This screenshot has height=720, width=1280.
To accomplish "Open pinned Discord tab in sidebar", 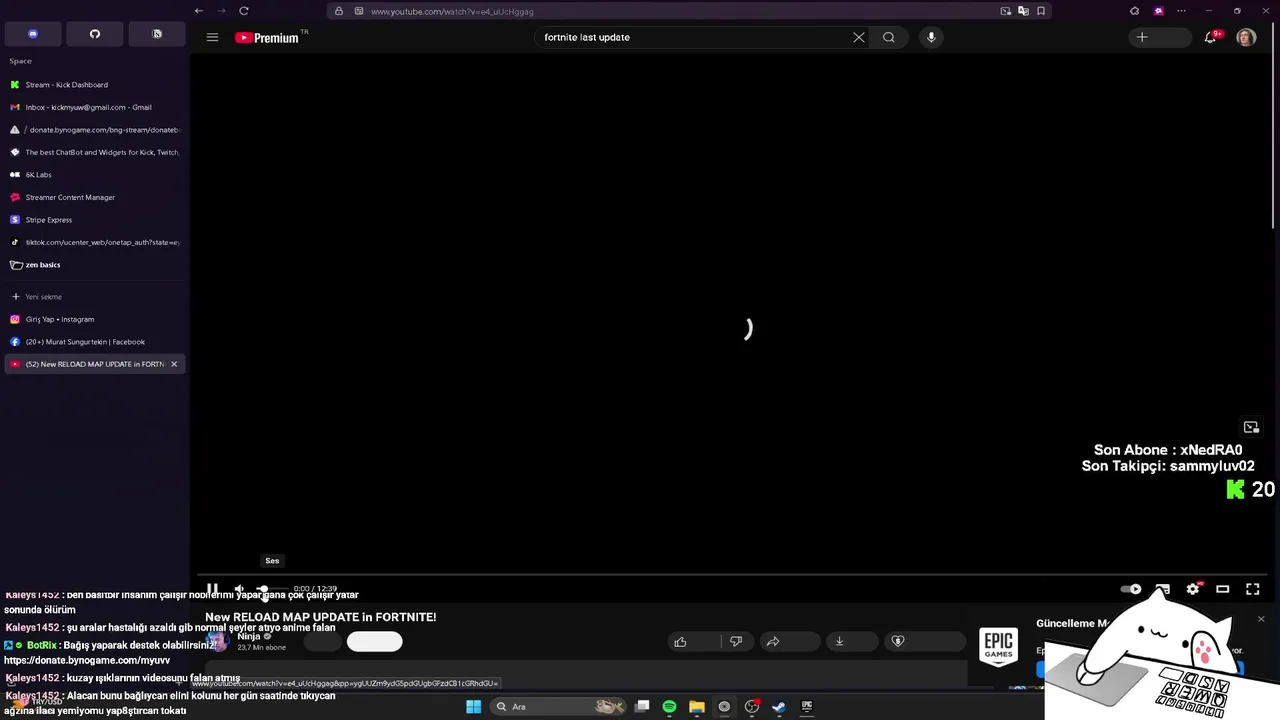I will pos(33,34).
